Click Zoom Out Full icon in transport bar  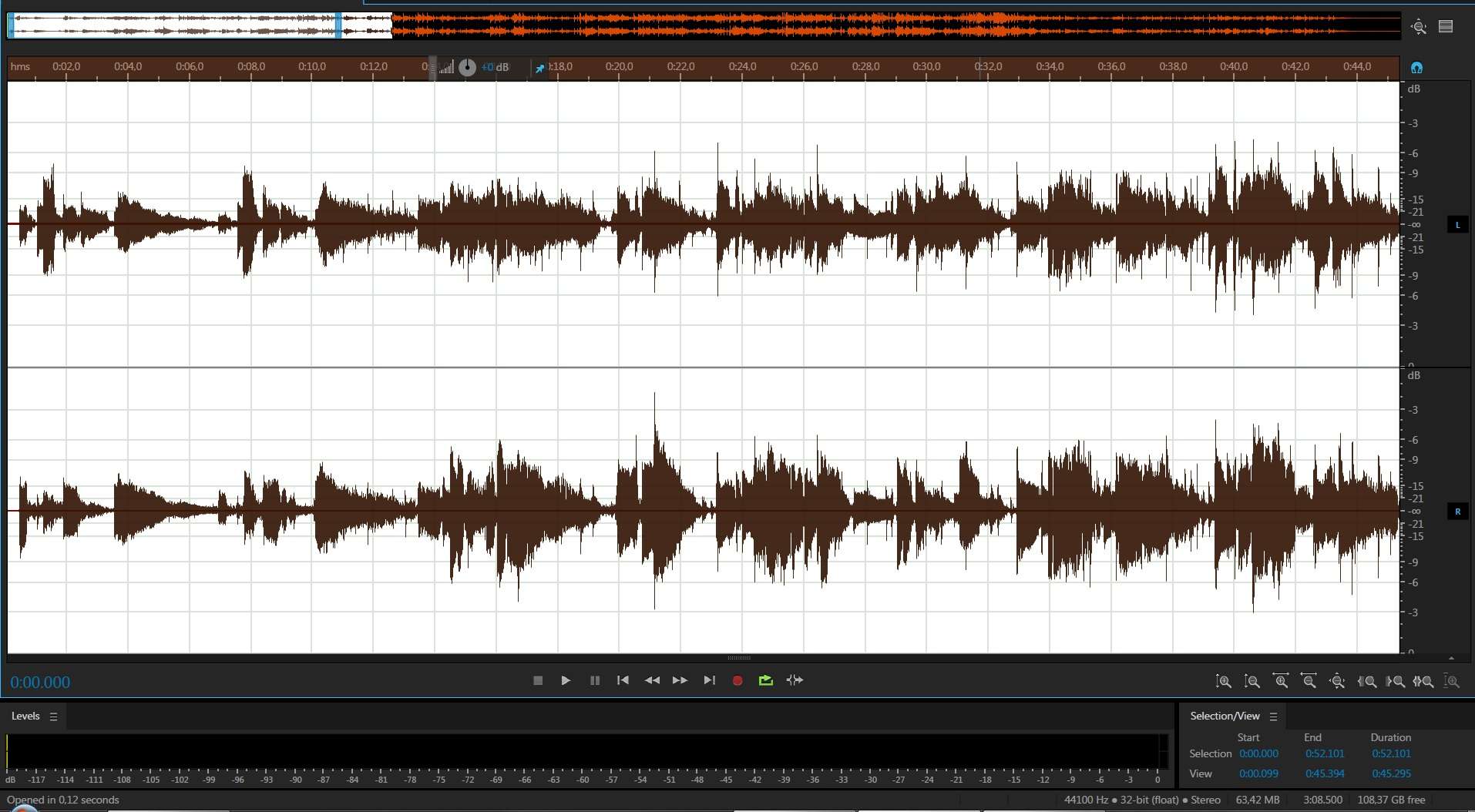tap(1337, 681)
